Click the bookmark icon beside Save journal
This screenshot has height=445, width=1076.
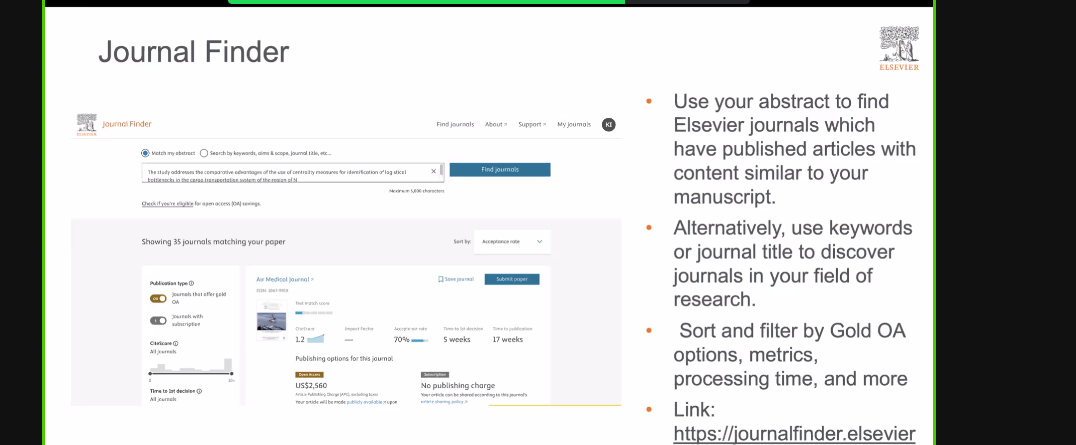(x=441, y=279)
